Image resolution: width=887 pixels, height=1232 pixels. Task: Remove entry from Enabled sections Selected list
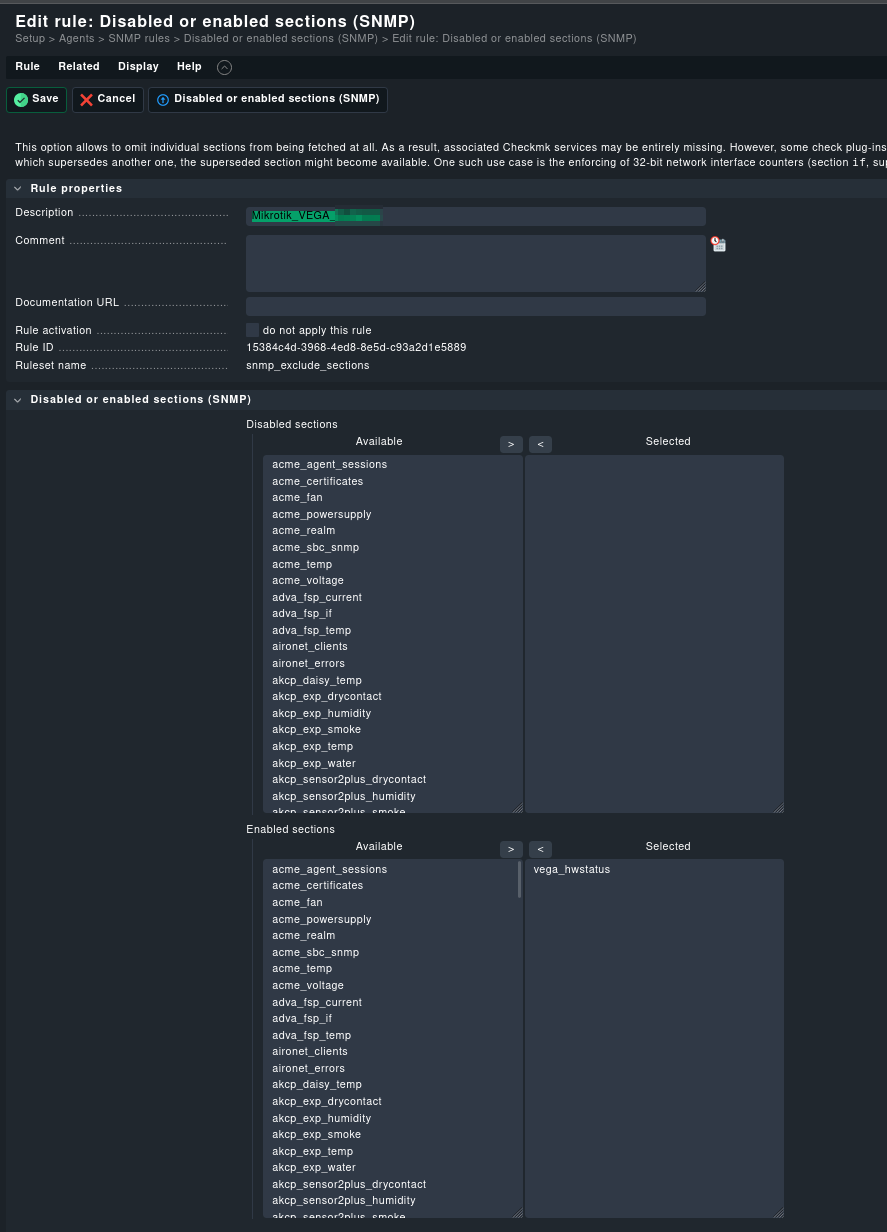(x=540, y=849)
